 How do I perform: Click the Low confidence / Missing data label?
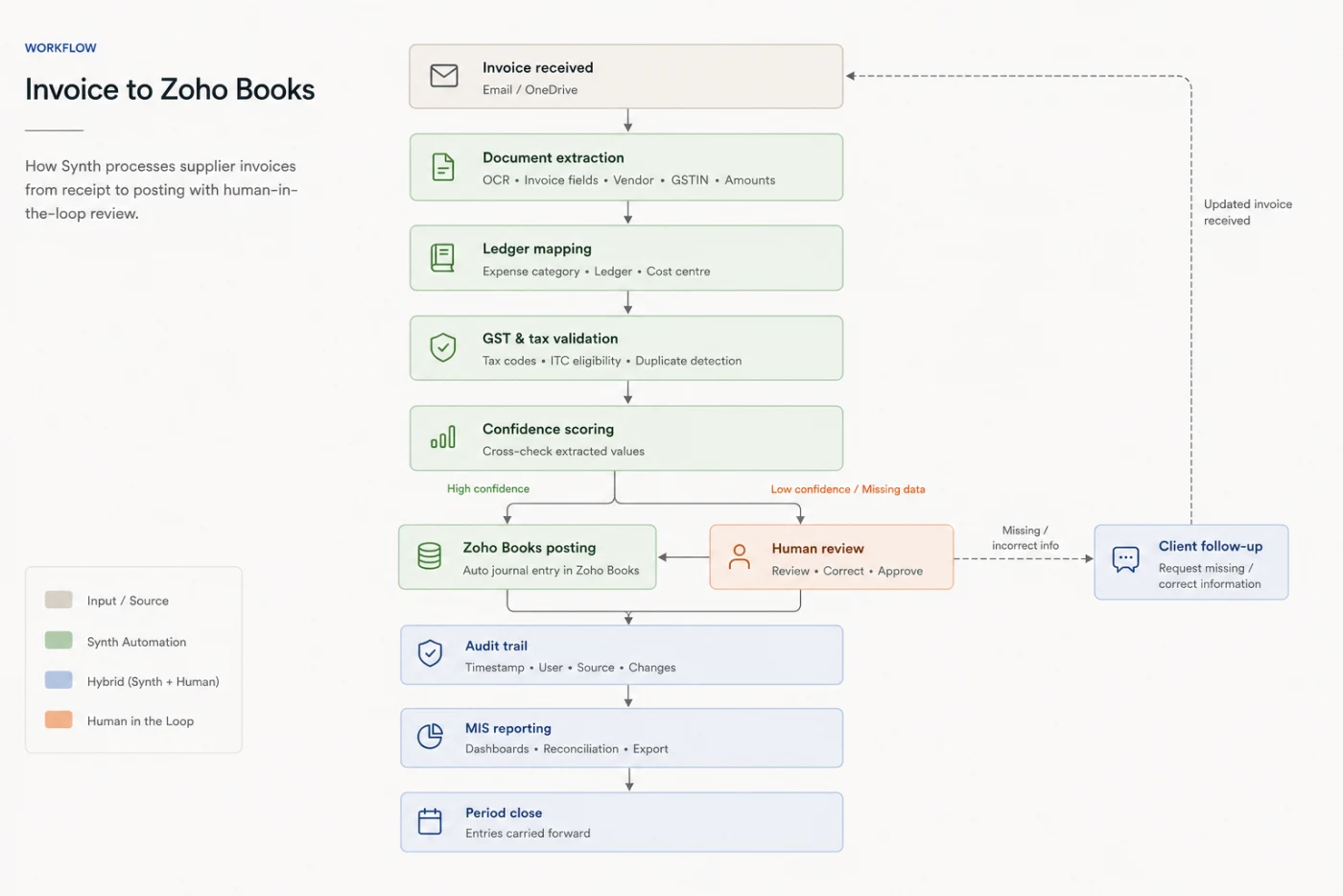click(x=848, y=489)
